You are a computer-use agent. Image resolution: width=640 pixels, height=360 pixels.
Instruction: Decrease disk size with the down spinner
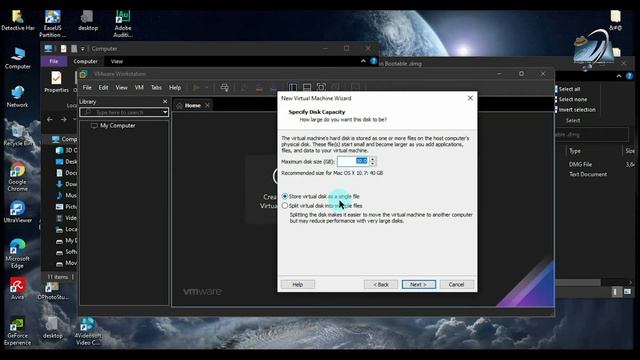click(x=372, y=164)
